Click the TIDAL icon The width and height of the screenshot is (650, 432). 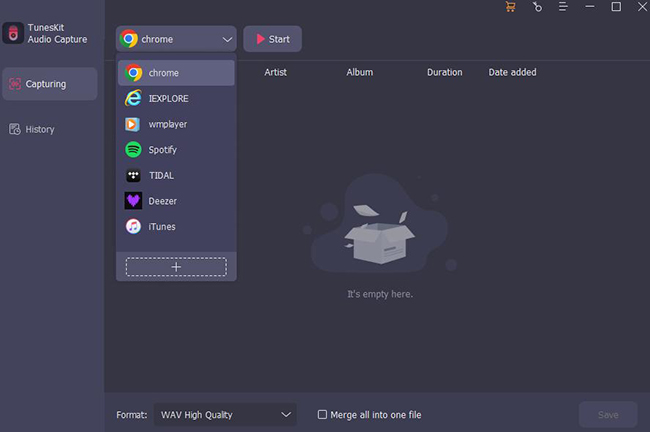click(133, 175)
